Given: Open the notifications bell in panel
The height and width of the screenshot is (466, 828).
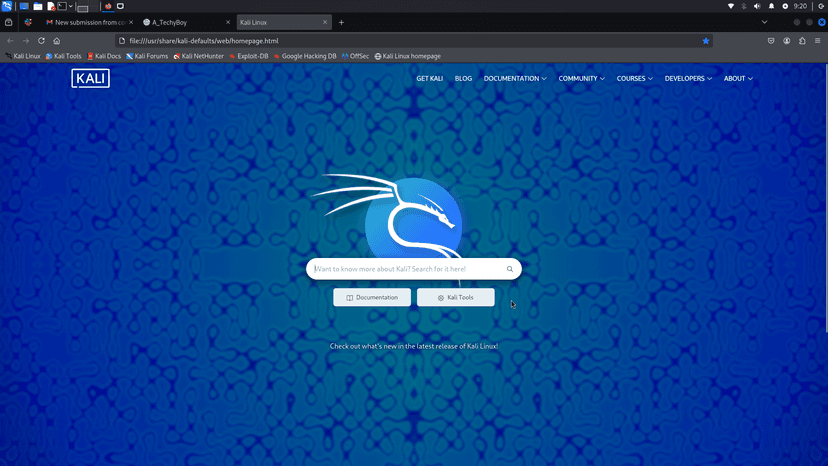Looking at the screenshot, I should 771,6.
